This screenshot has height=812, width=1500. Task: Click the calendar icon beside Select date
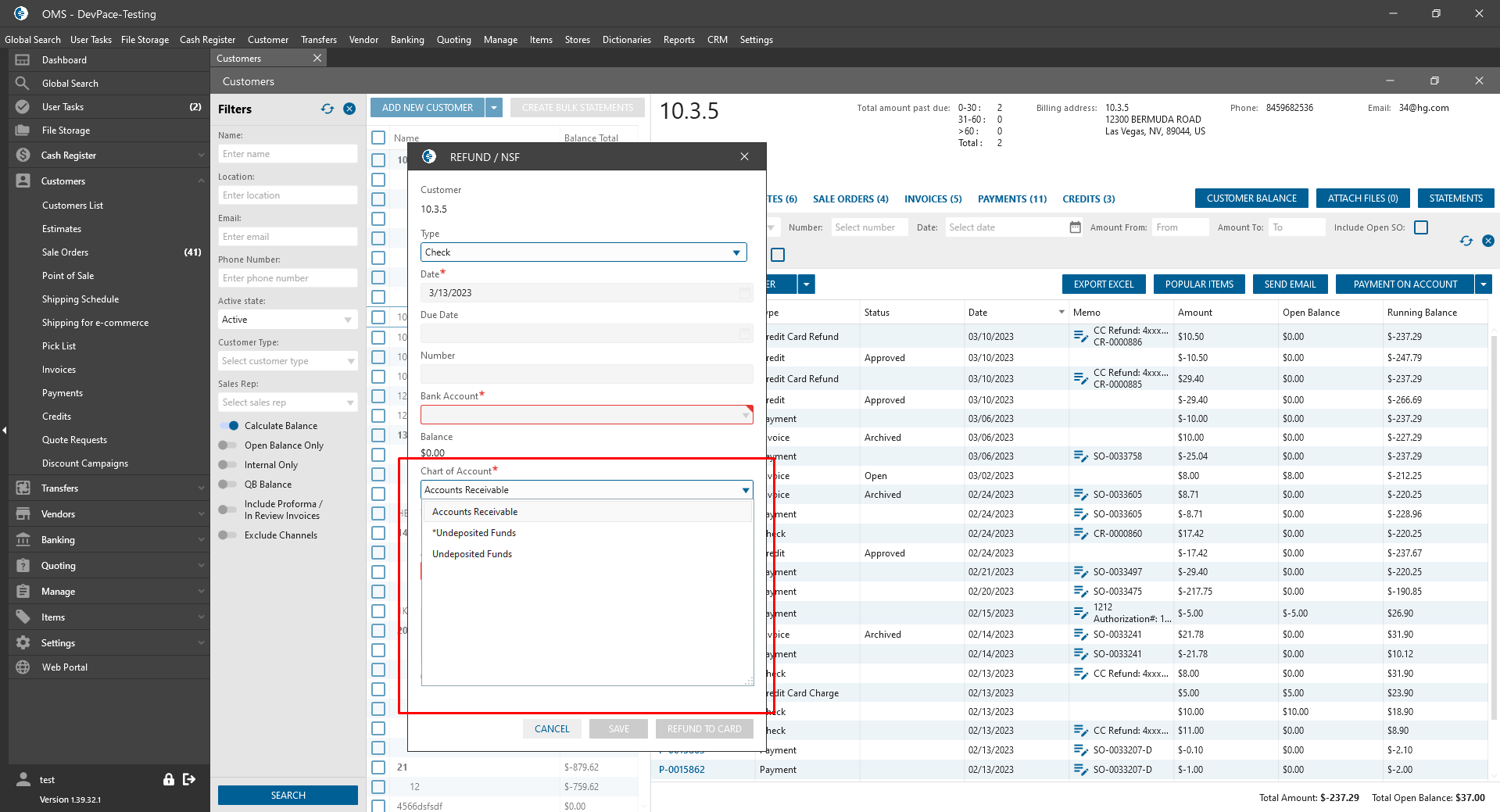(x=1075, y=227)
